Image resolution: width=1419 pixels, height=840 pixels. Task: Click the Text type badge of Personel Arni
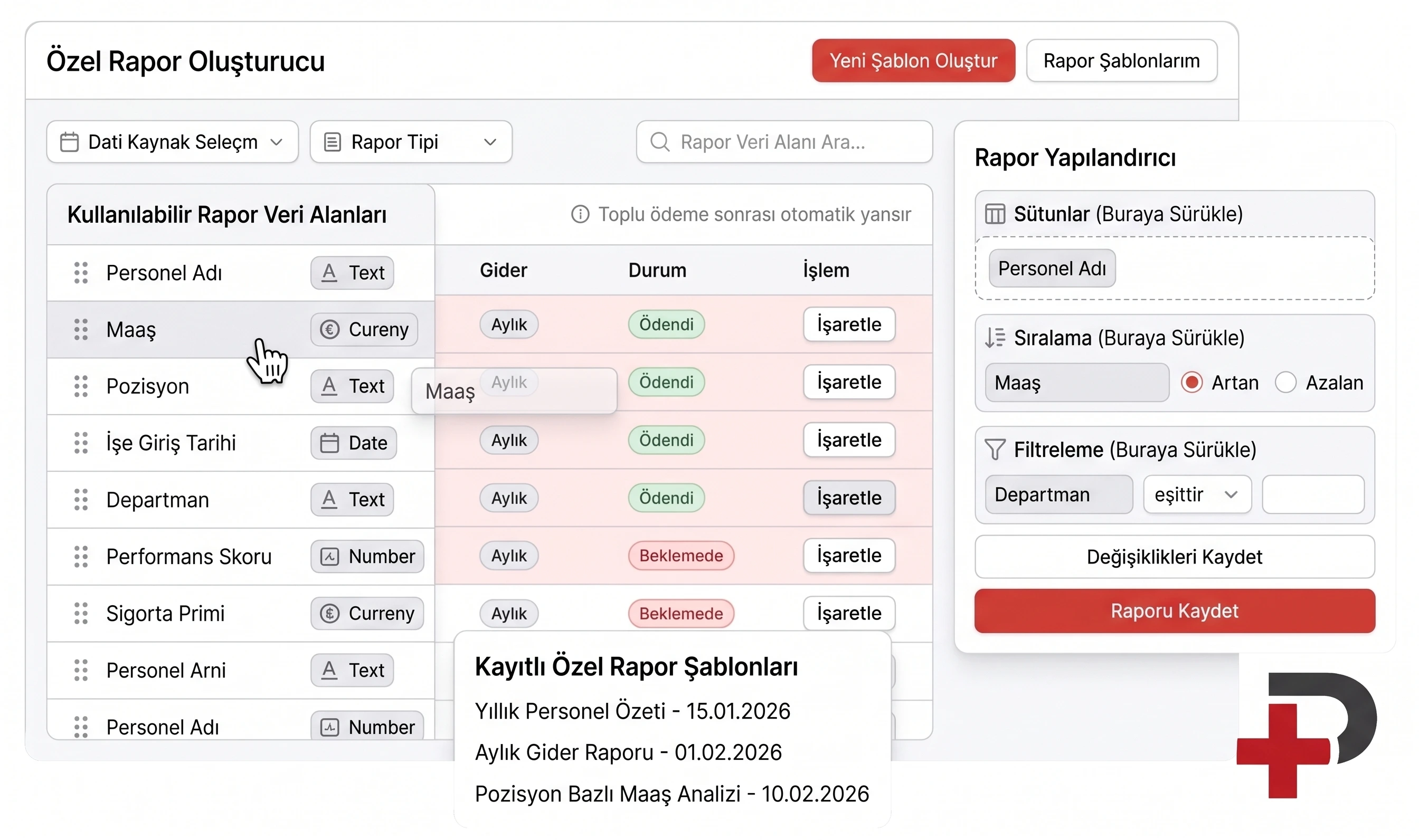352,670
